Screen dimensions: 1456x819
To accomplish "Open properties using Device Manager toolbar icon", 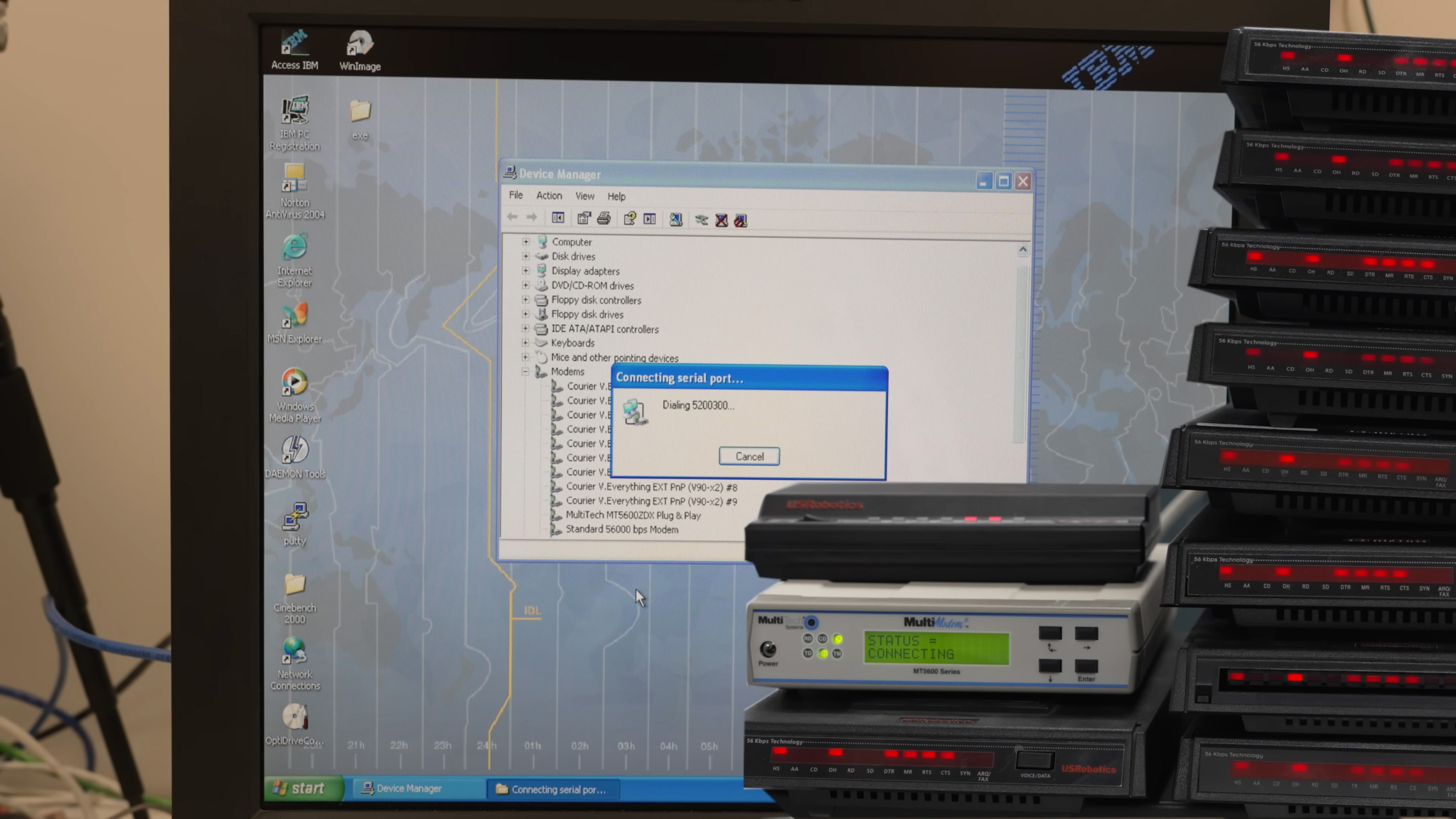I will (x=585, y=218).
